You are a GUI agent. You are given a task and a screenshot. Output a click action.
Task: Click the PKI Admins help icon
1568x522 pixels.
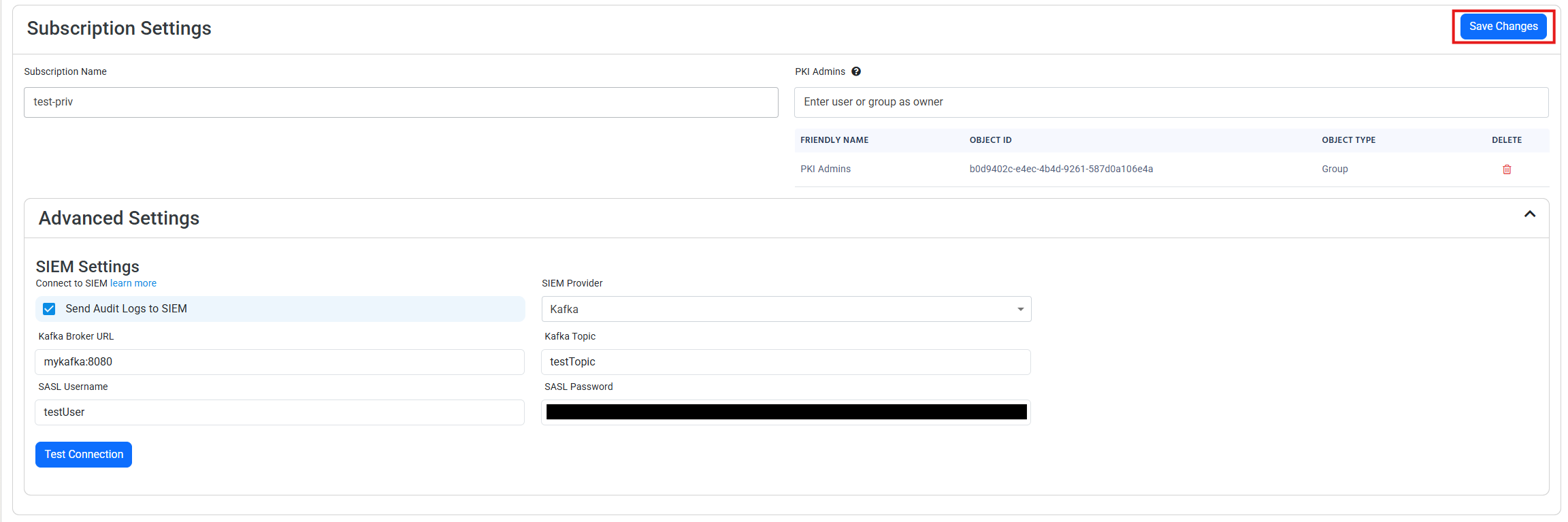coord(856,71)
